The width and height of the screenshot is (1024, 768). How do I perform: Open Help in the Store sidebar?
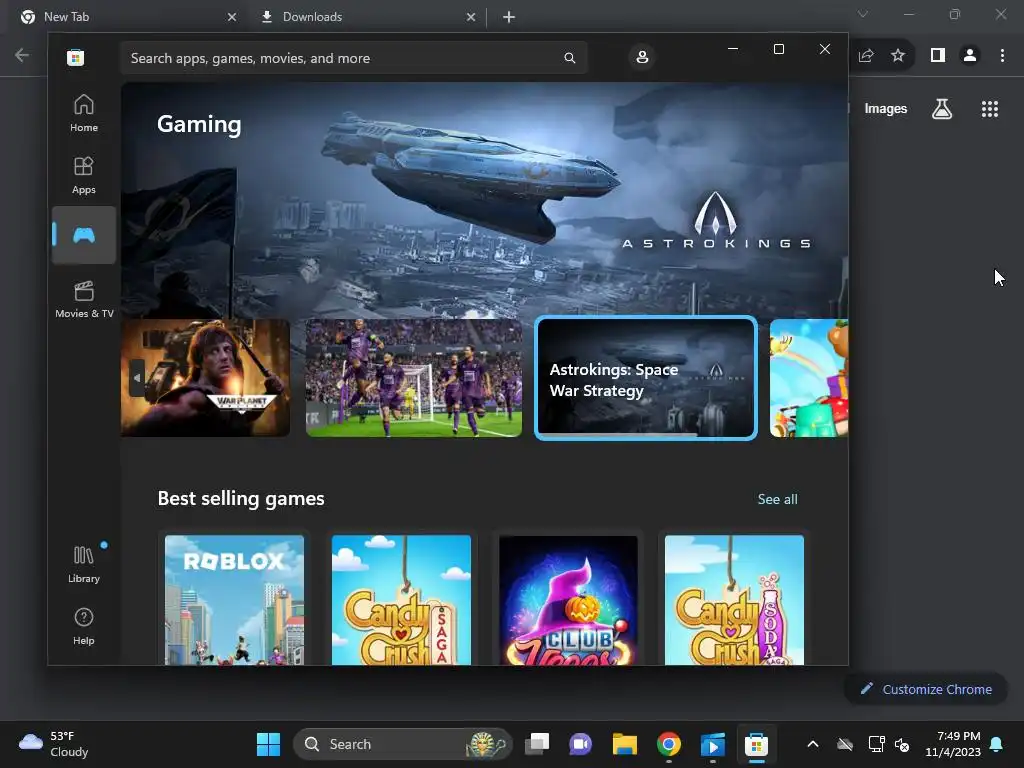coord(84,626)
